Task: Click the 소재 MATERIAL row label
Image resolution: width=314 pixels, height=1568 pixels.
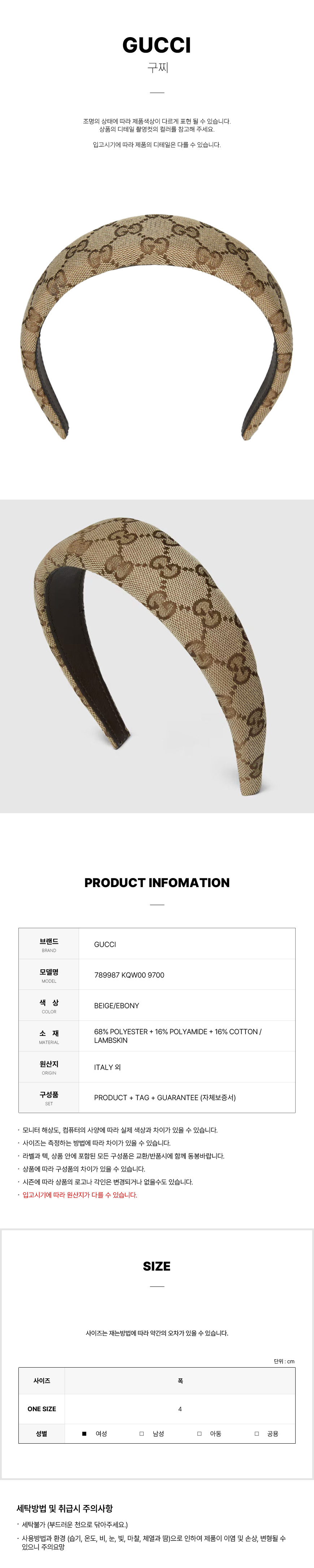Action: click(x=49, y=1036)
